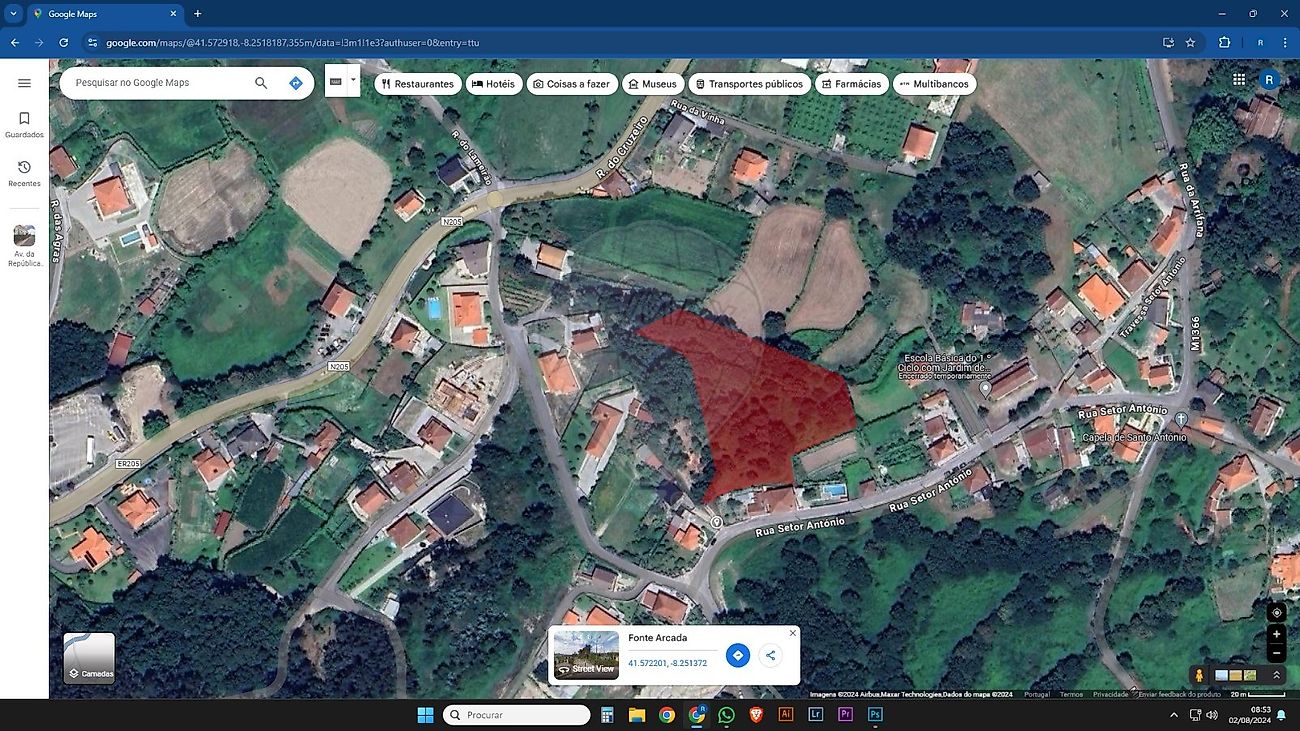Bookmark this page with the star
Image resolution: width=1300 pixels, height=731 pixels.
[x=1190, y=43]
